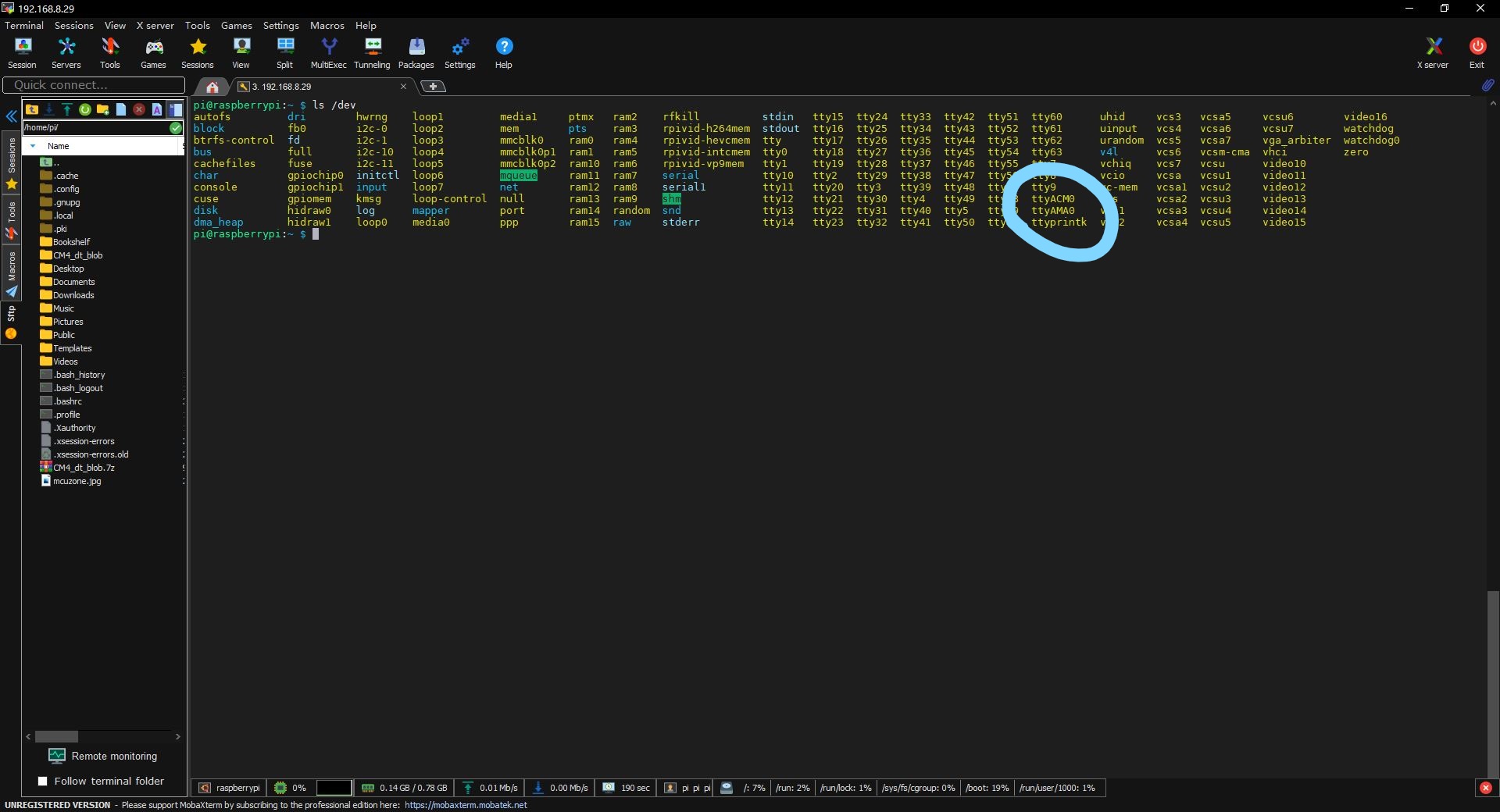This screenshot has width=1500, height=812.
Task: Open the X server menu
Action: 155,25
